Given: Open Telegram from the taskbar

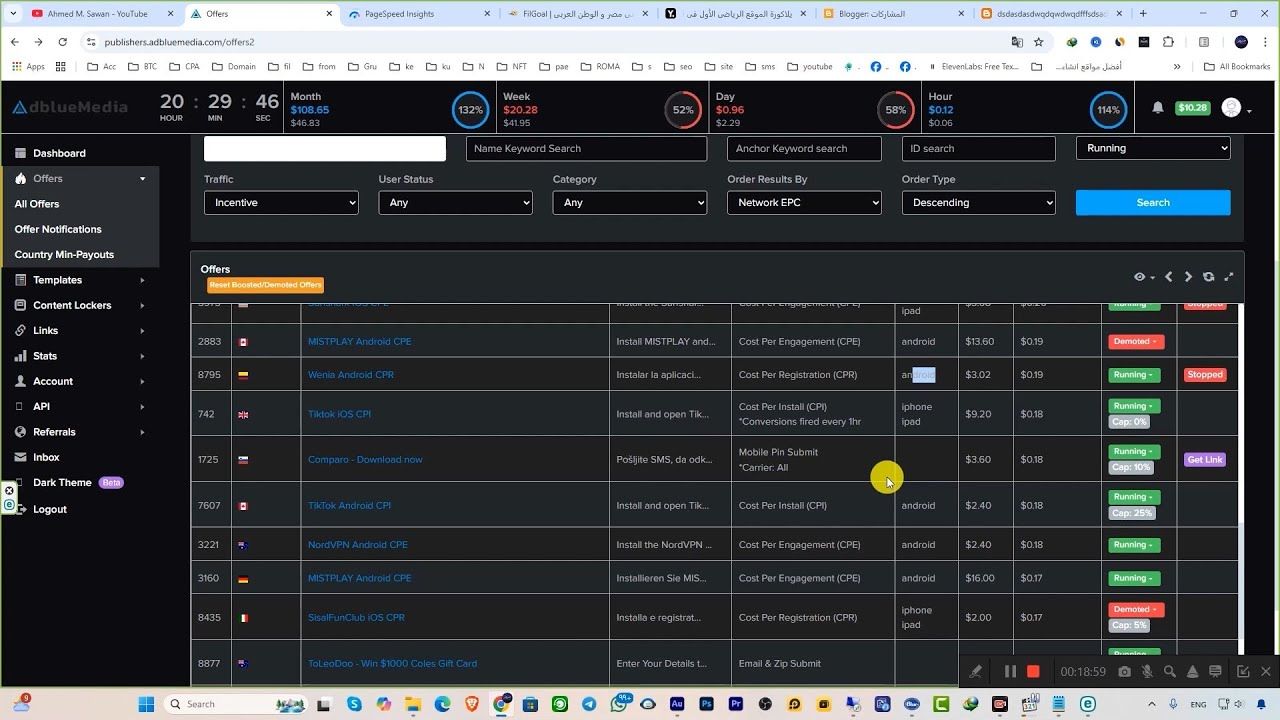Looking at the screenshot, I should click(589, 704).
